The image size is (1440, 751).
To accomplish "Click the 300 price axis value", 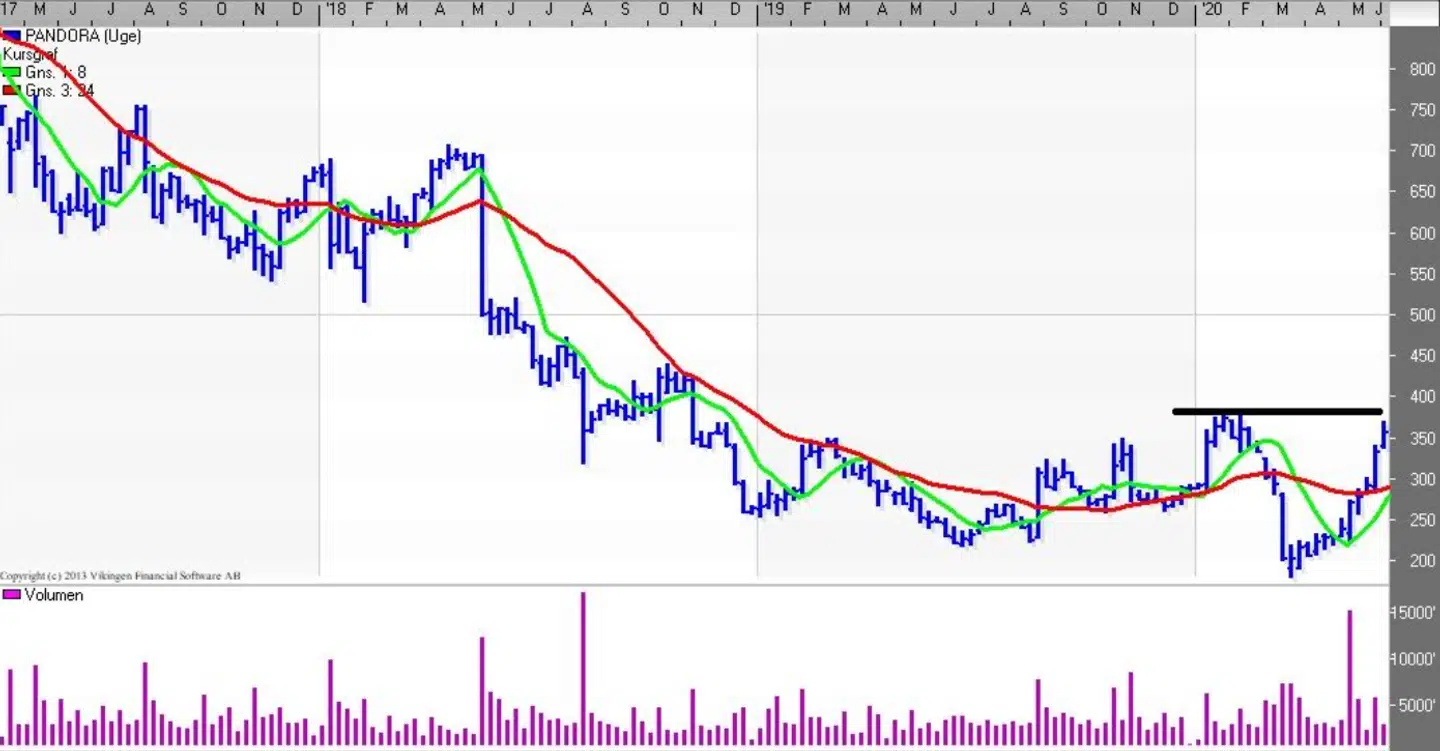I will click(x=1422, y=479).
